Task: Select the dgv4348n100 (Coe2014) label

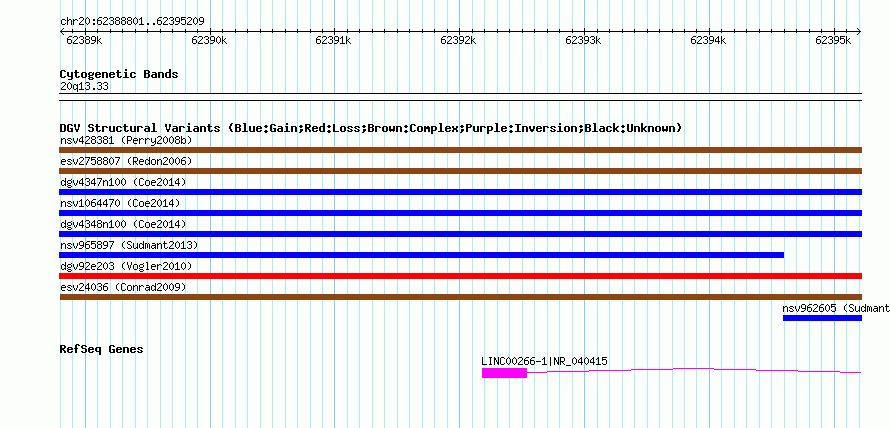Action: pos(123,224)
